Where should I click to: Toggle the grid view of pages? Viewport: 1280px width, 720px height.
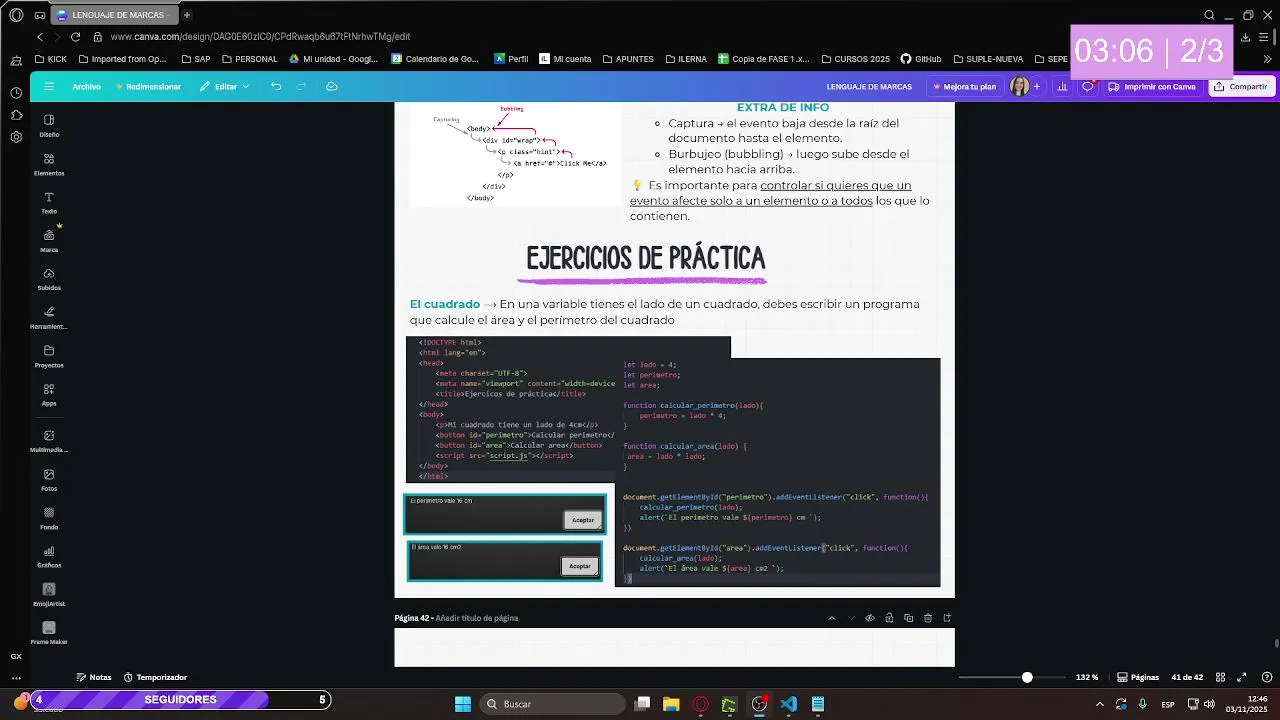(1221, 677)
